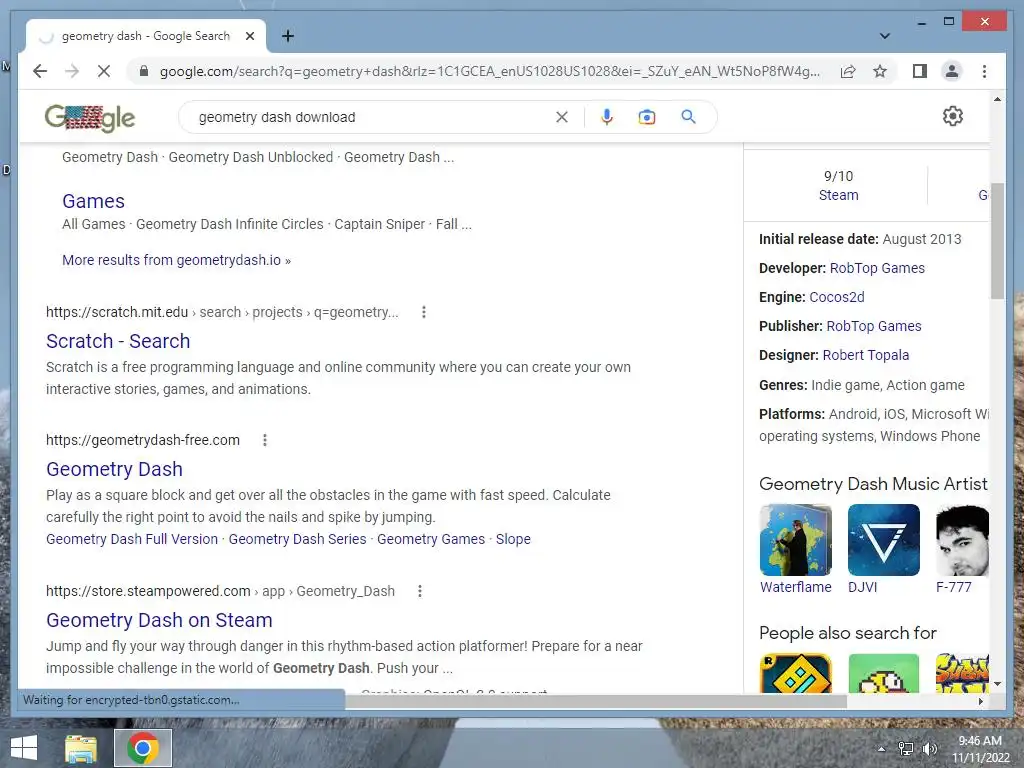Search by image with camera icon
Viewport: 1024px width, 768px height.
click(647, 117)
